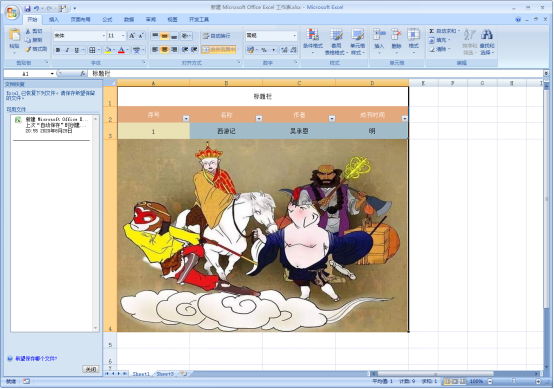Decrease decimal places
Viewport: 554px width, 389px height.
pos(293,50)
